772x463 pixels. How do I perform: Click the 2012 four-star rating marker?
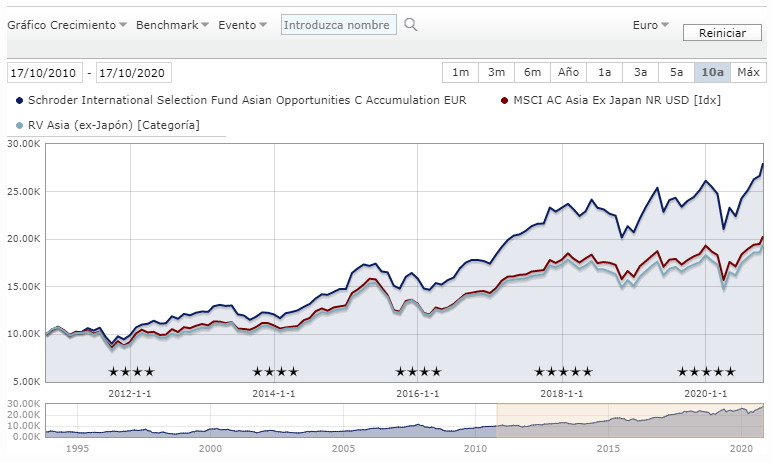pos(131,372)
